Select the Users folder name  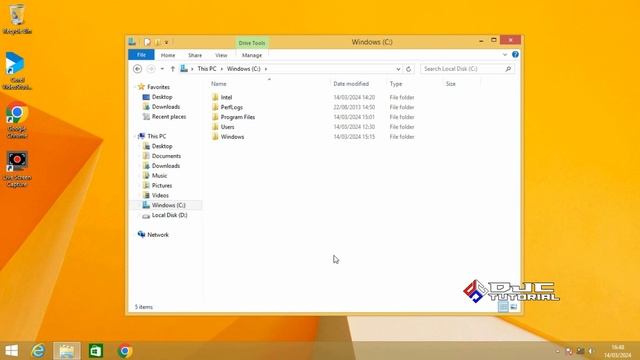pos(227,127)
